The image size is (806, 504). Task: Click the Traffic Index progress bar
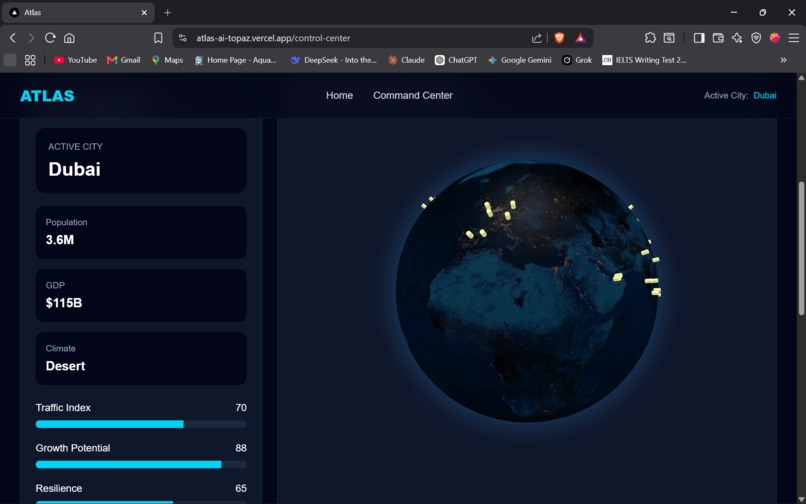(x=141, y=424)
